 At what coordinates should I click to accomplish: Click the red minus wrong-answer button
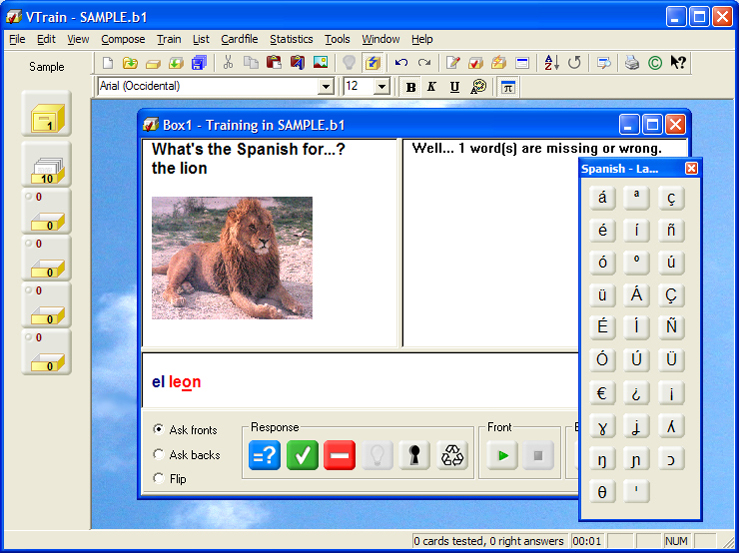[x=339, y=456]
